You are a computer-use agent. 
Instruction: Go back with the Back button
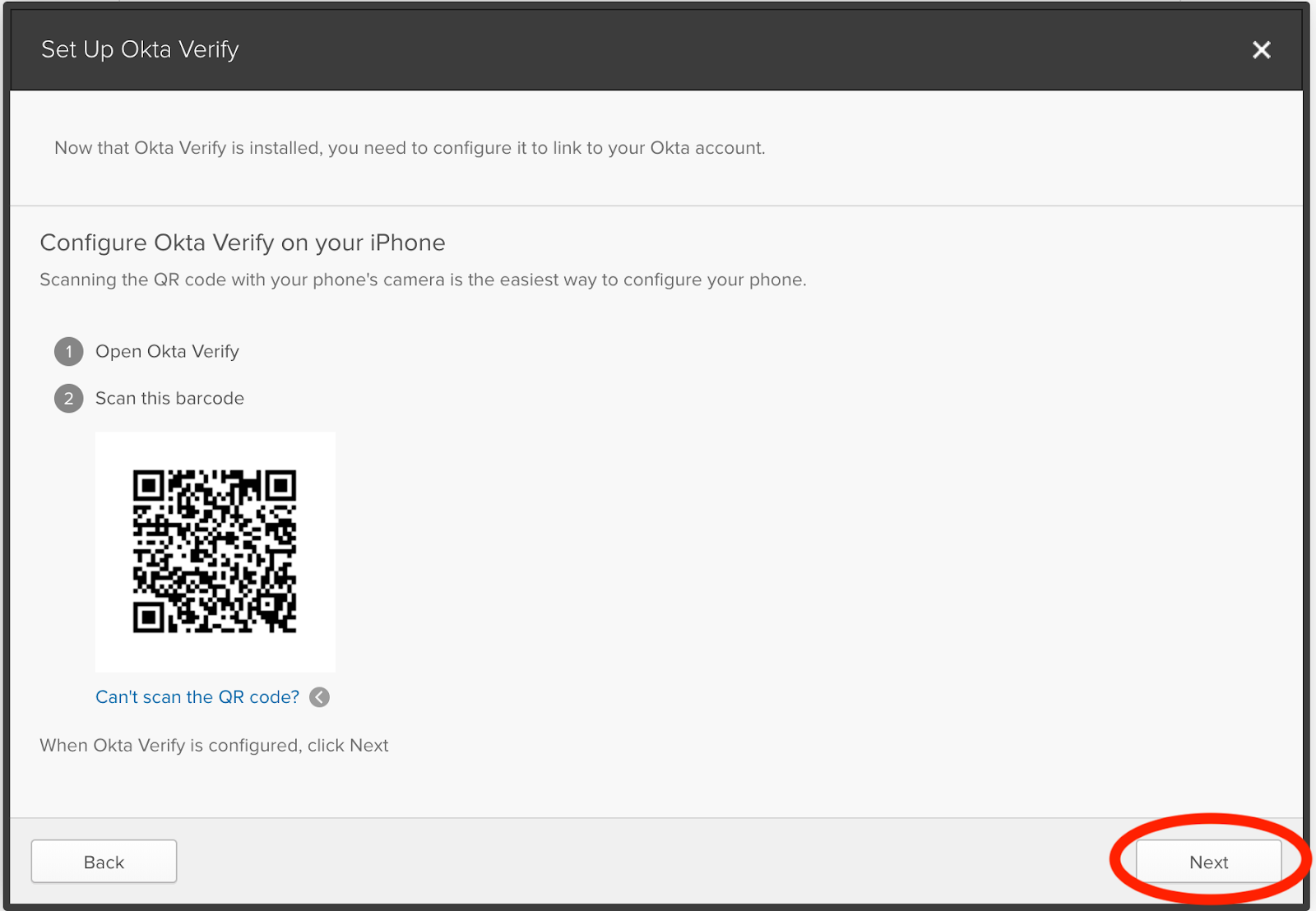point(104,862)
